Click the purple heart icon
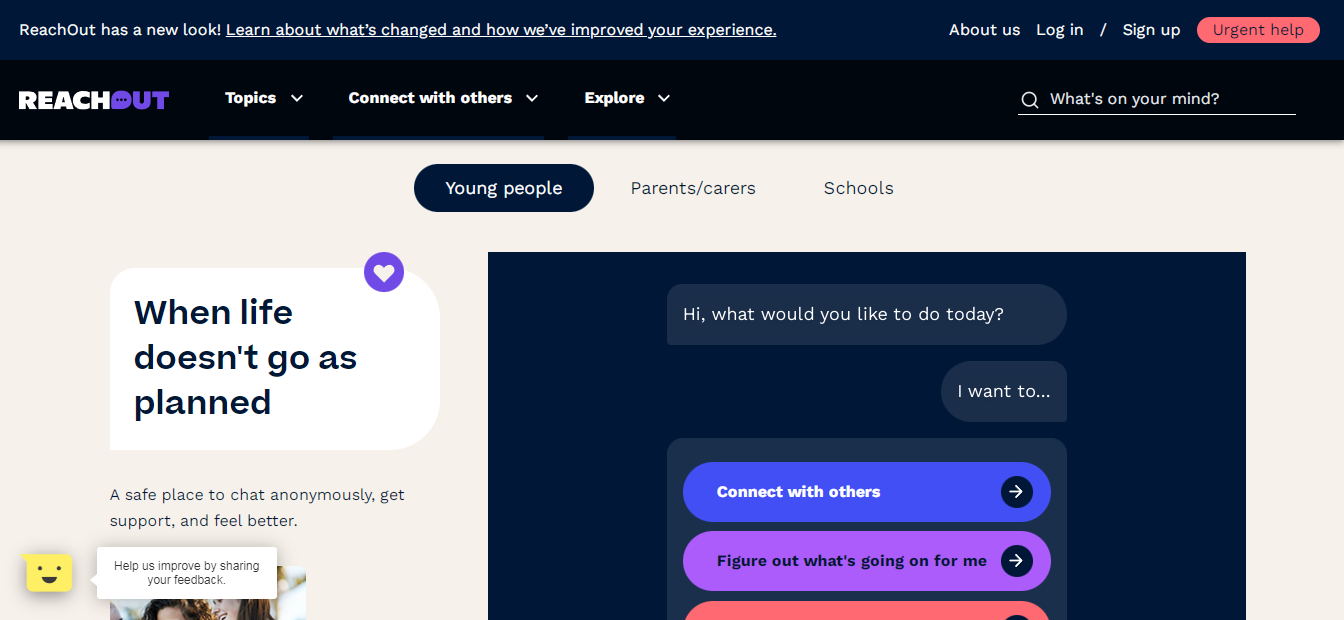The width and height of the screenshot is (1344, 620). point(384,271)
